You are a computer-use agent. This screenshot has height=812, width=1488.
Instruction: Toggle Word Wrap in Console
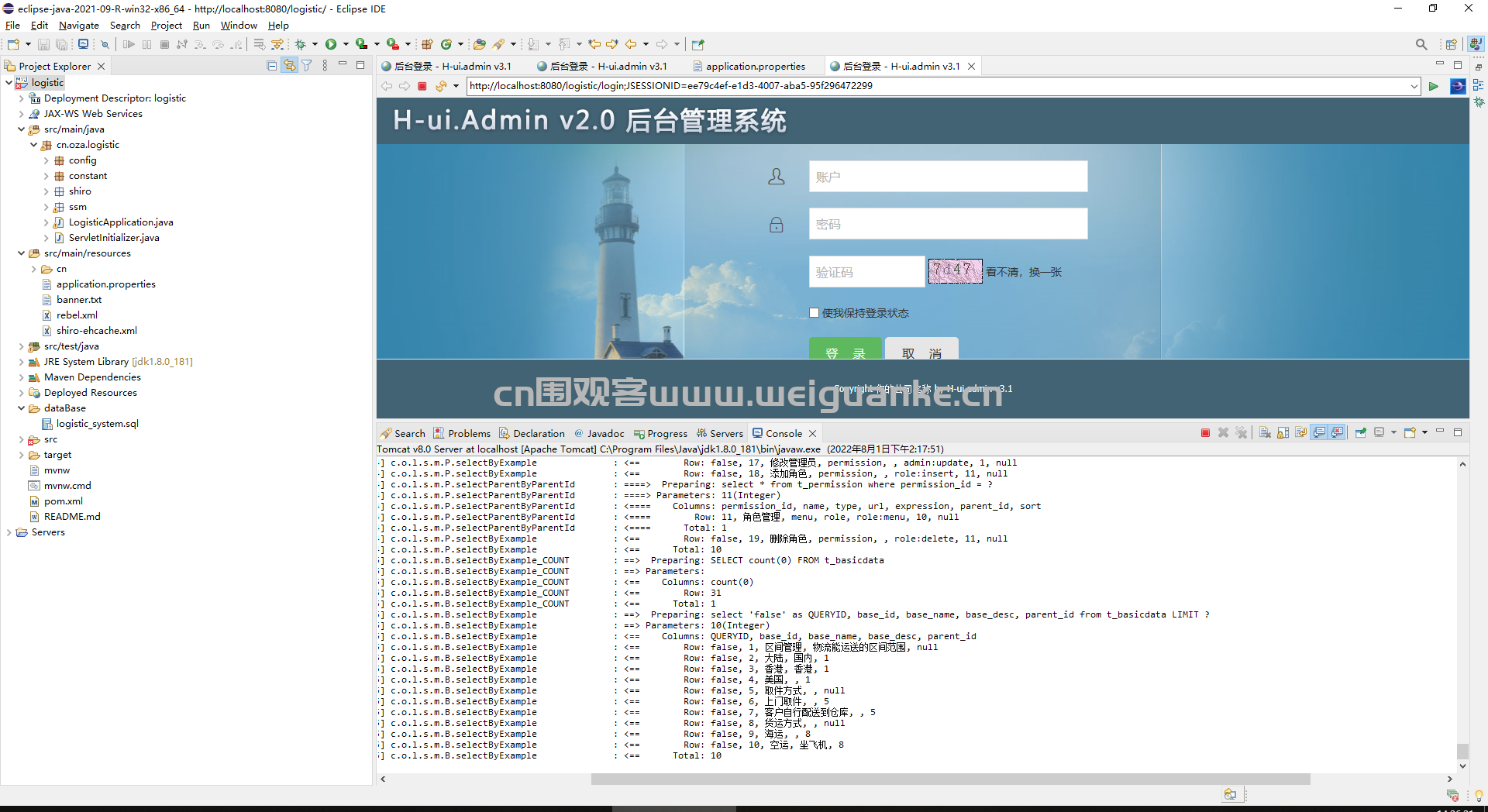click(x=1300, y=432)
